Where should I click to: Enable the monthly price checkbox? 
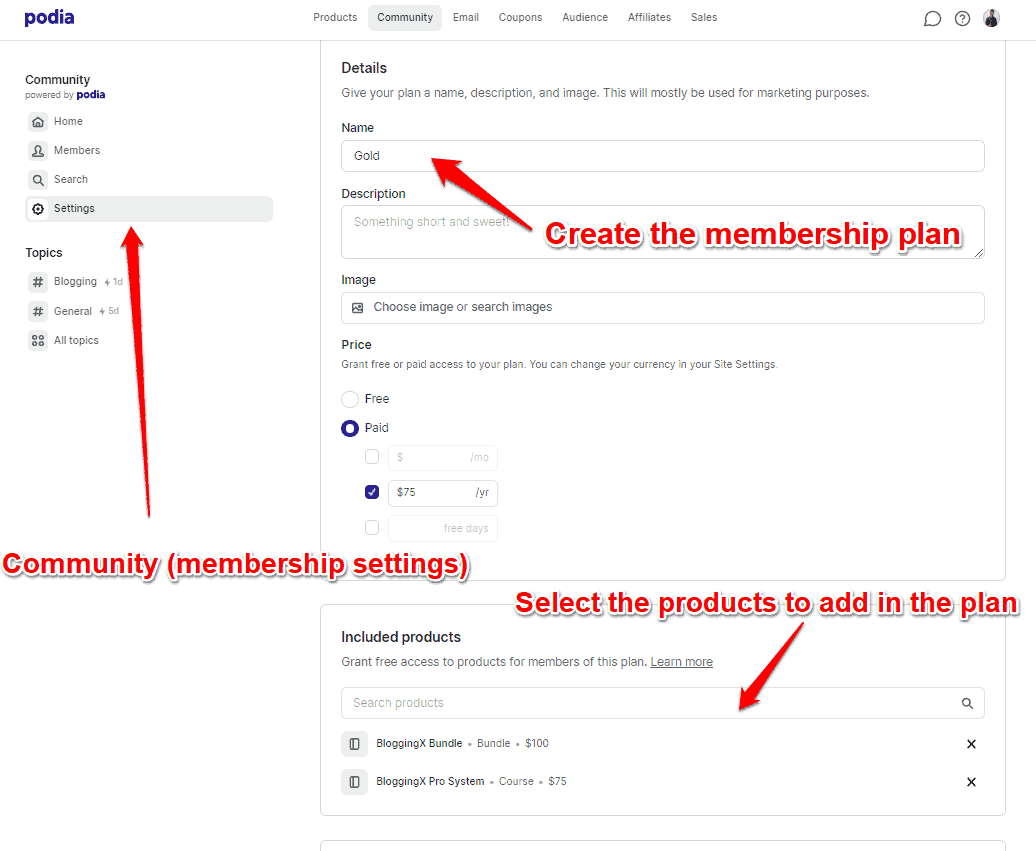tap(372, 456)
